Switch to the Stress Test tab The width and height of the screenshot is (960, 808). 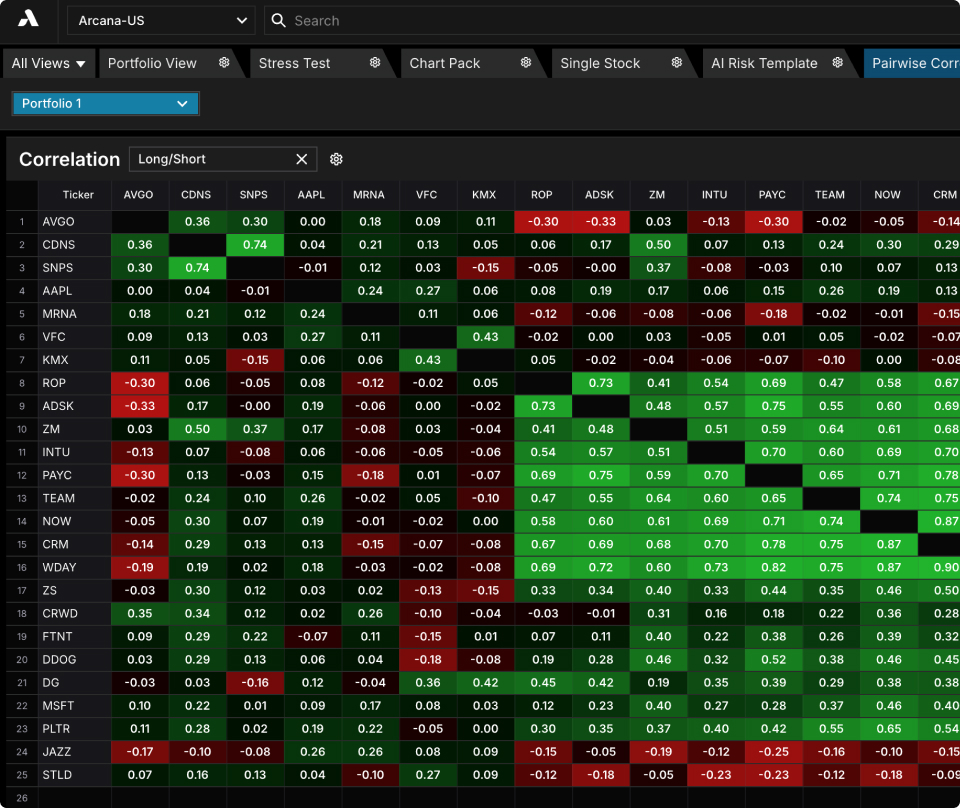point(294,63)
